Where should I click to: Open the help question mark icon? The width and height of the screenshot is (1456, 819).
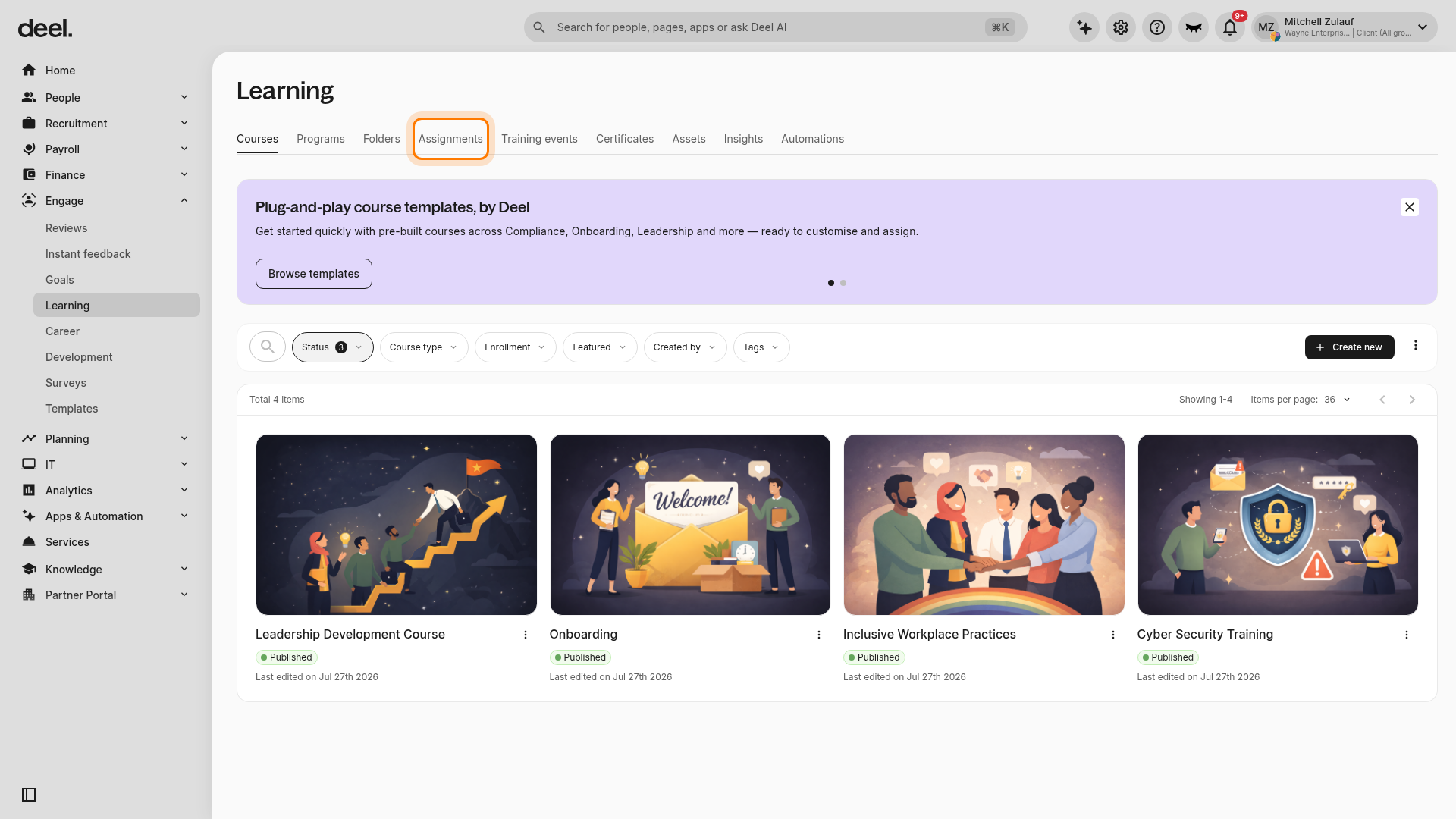pos(1157,27)
